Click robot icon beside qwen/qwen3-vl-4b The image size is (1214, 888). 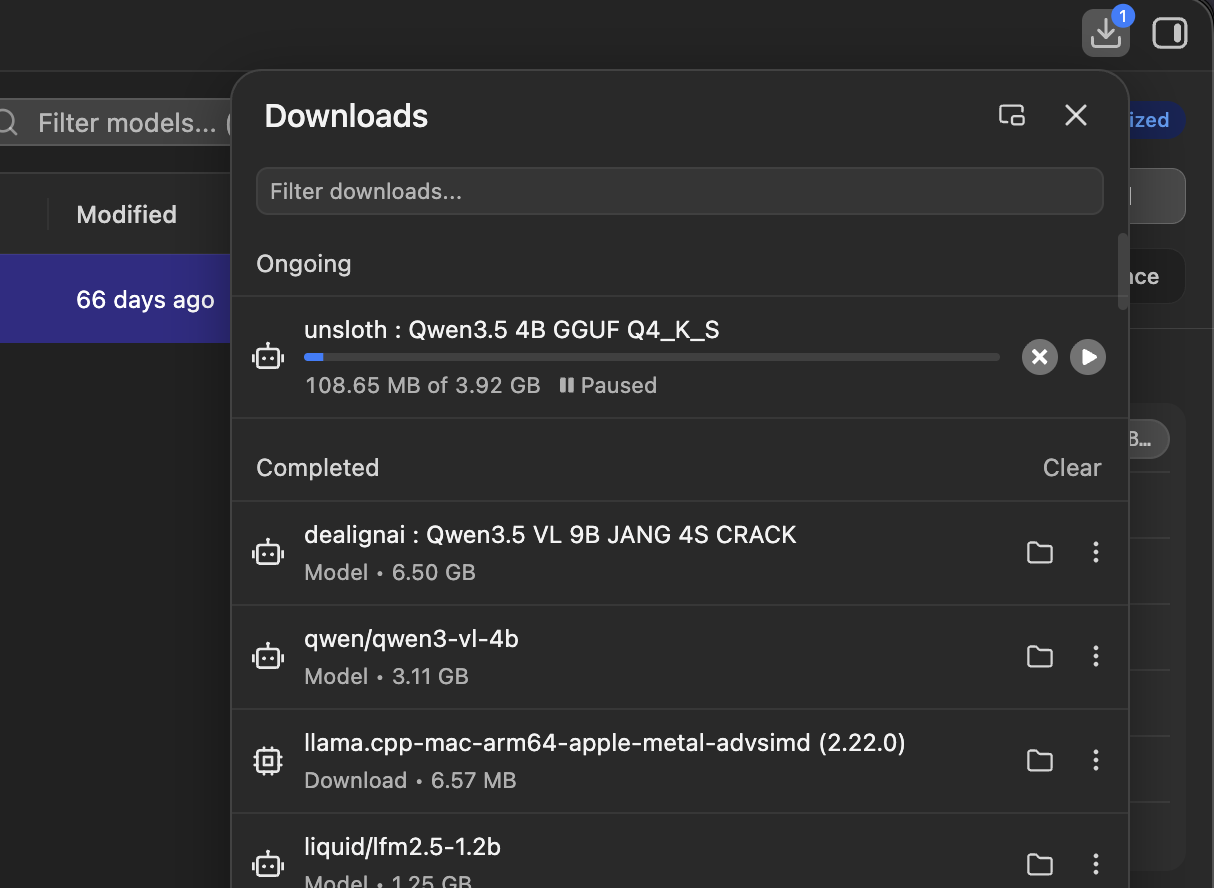(x=268, y=656)
